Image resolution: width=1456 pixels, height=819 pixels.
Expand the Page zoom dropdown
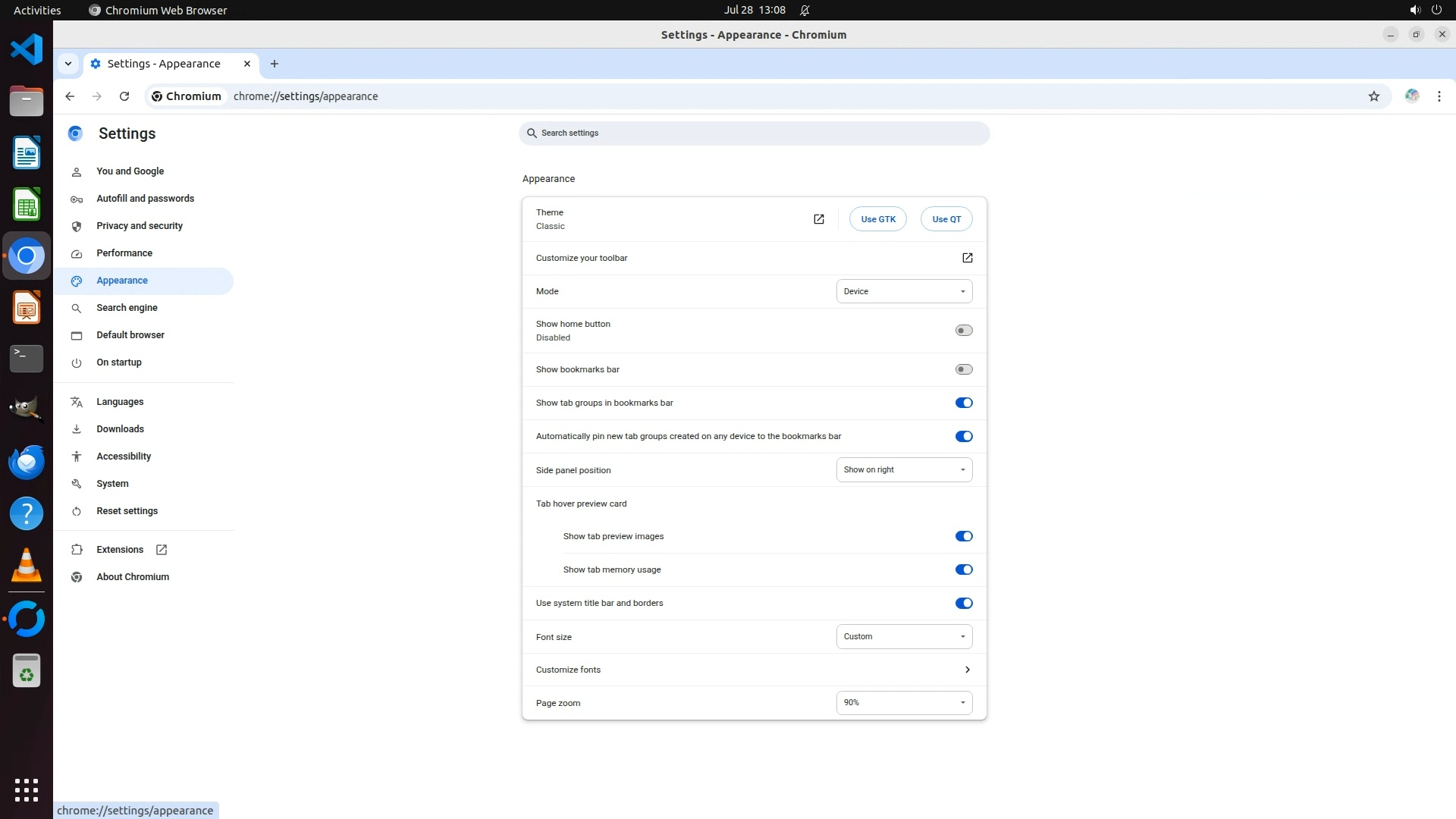903,702
